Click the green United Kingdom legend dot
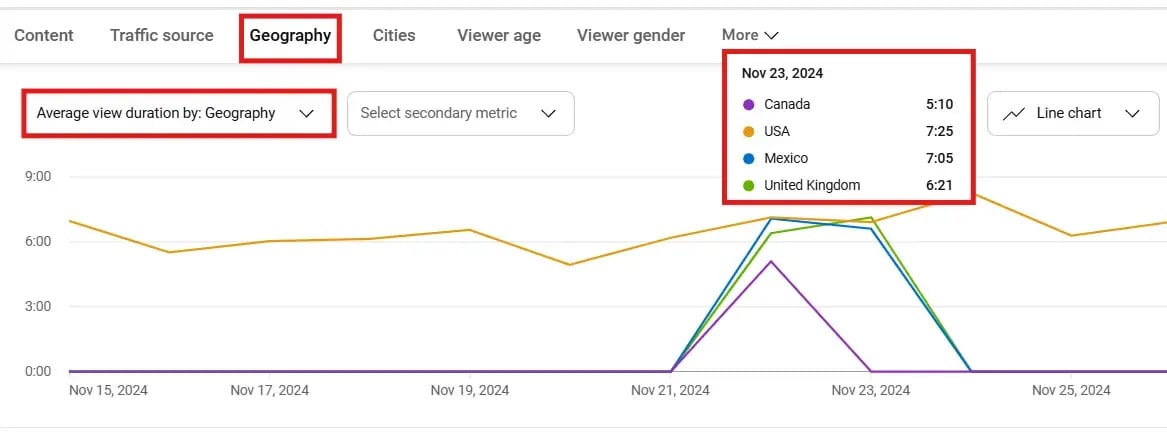This screenshot has height=436, width=1167. [749, 185]
